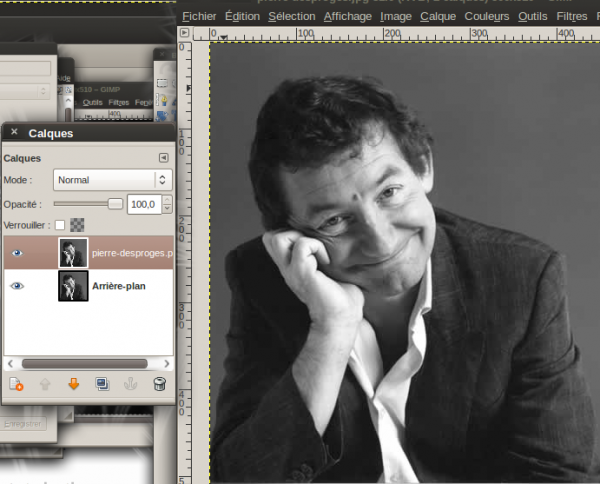Open the Fichier menu
The image size is (600, 484).
[199, 16]
